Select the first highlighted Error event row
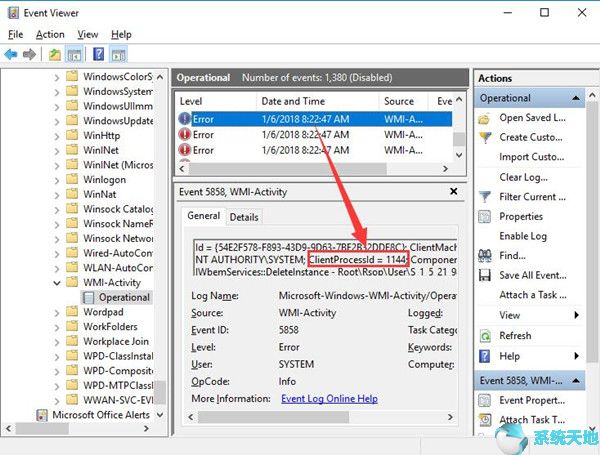The image size is (600, 455). tap(315, 119)
